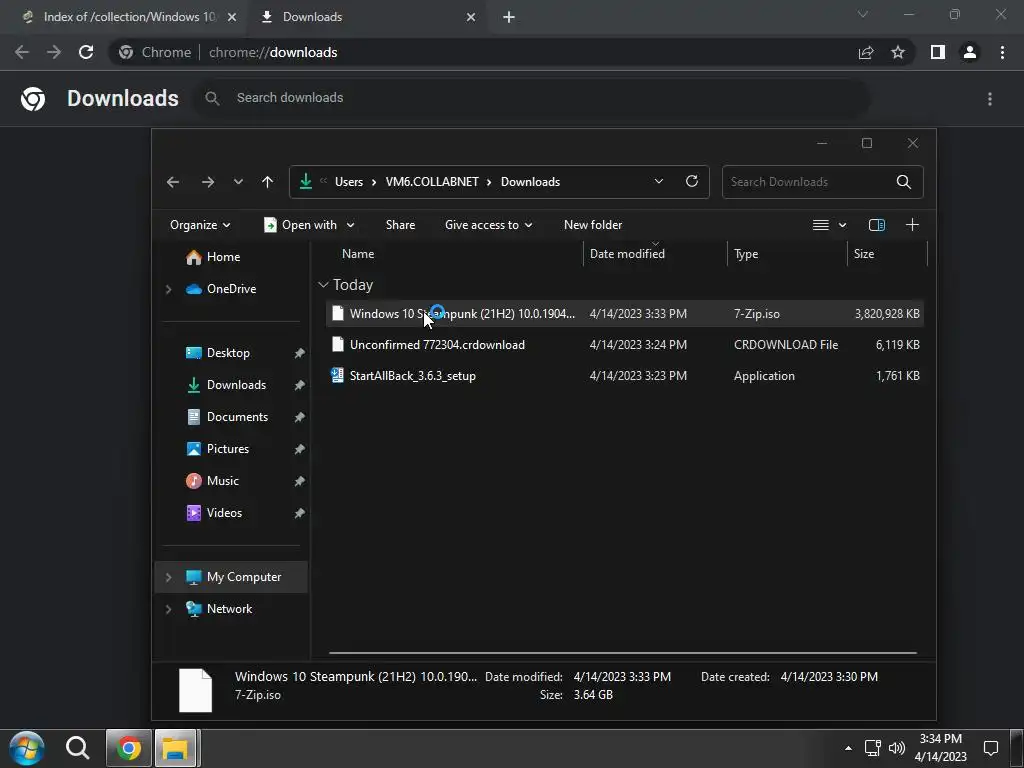The width and height of the screenshot is (1024, 768).
Task: Create a New folder
Action: [593, 225]
